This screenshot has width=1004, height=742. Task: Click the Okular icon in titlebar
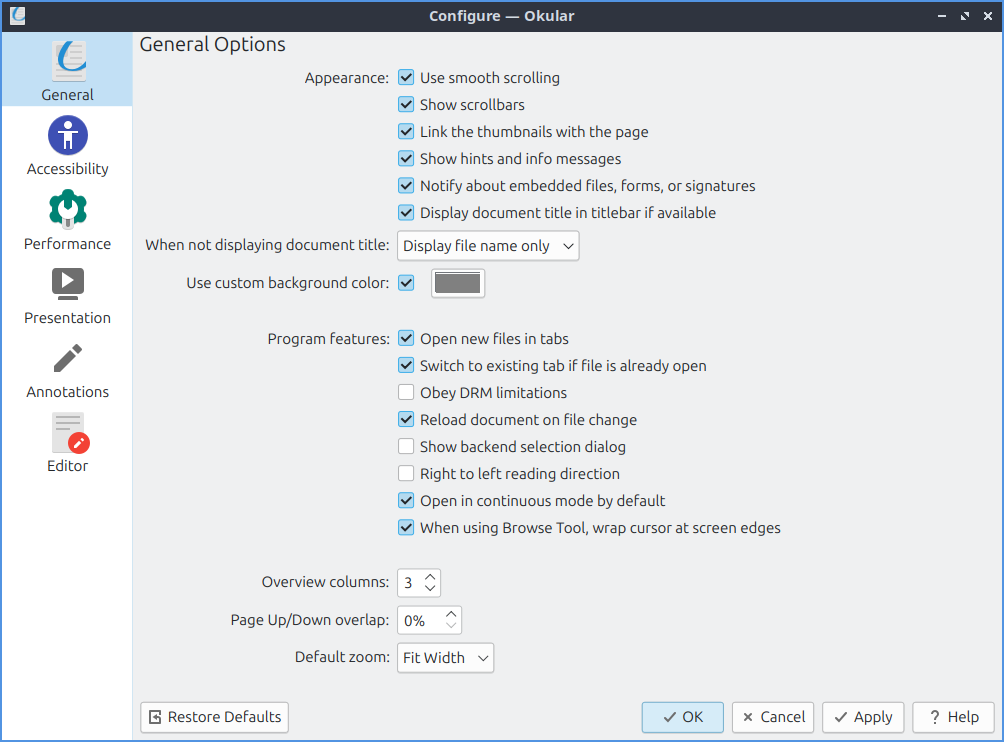point(17,16)
